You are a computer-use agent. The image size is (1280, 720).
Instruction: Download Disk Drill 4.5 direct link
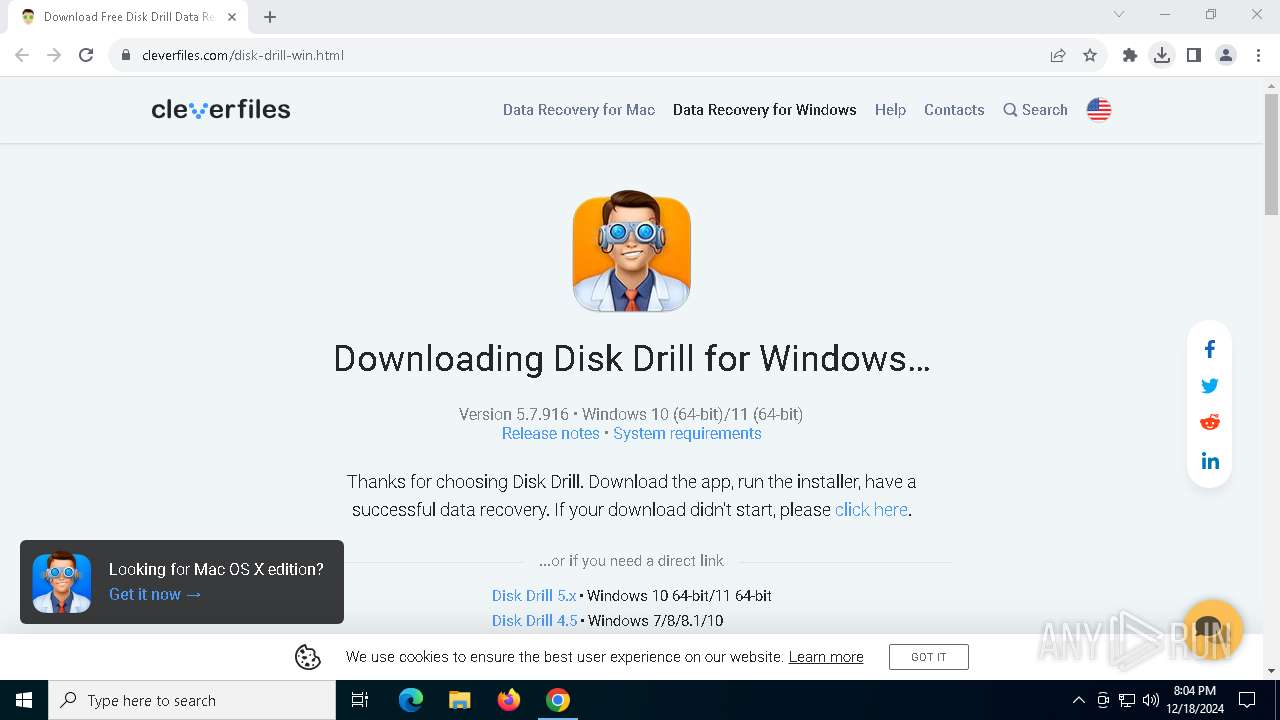(x=535, y=620)
